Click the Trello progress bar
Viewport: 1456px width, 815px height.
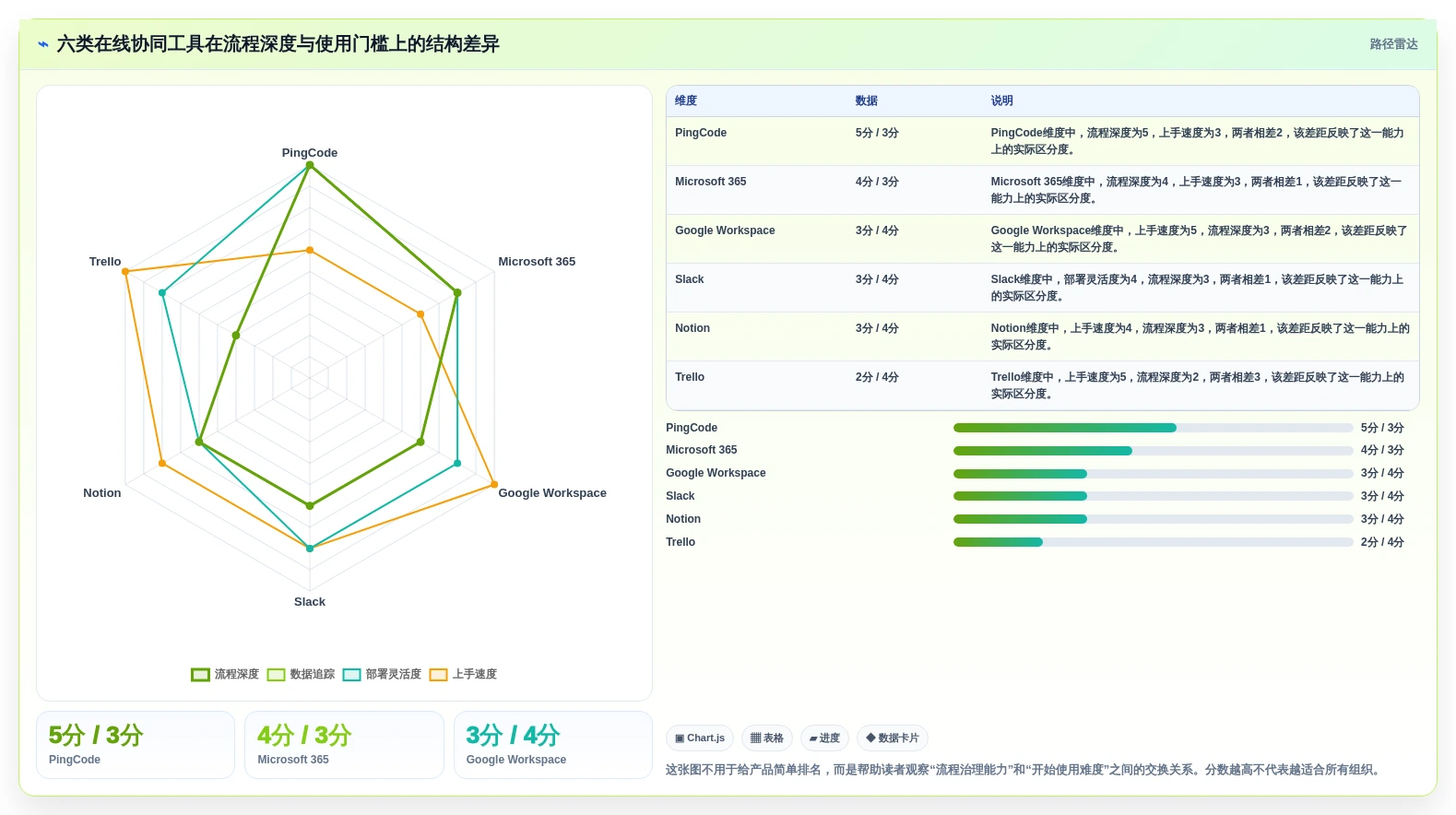(x=1154, y=542)
